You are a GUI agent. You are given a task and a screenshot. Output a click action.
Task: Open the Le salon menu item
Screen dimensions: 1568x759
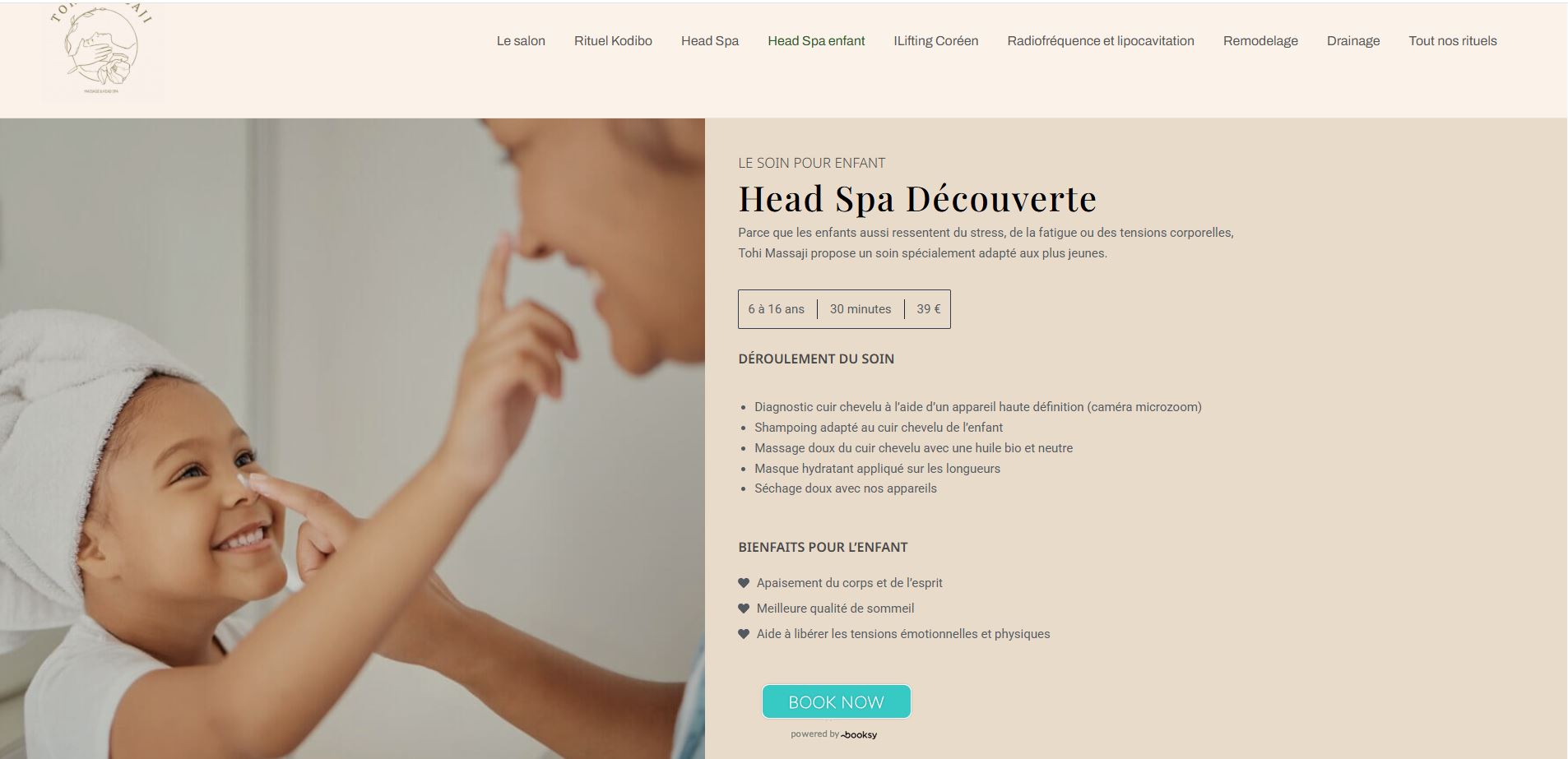point(521,41)
